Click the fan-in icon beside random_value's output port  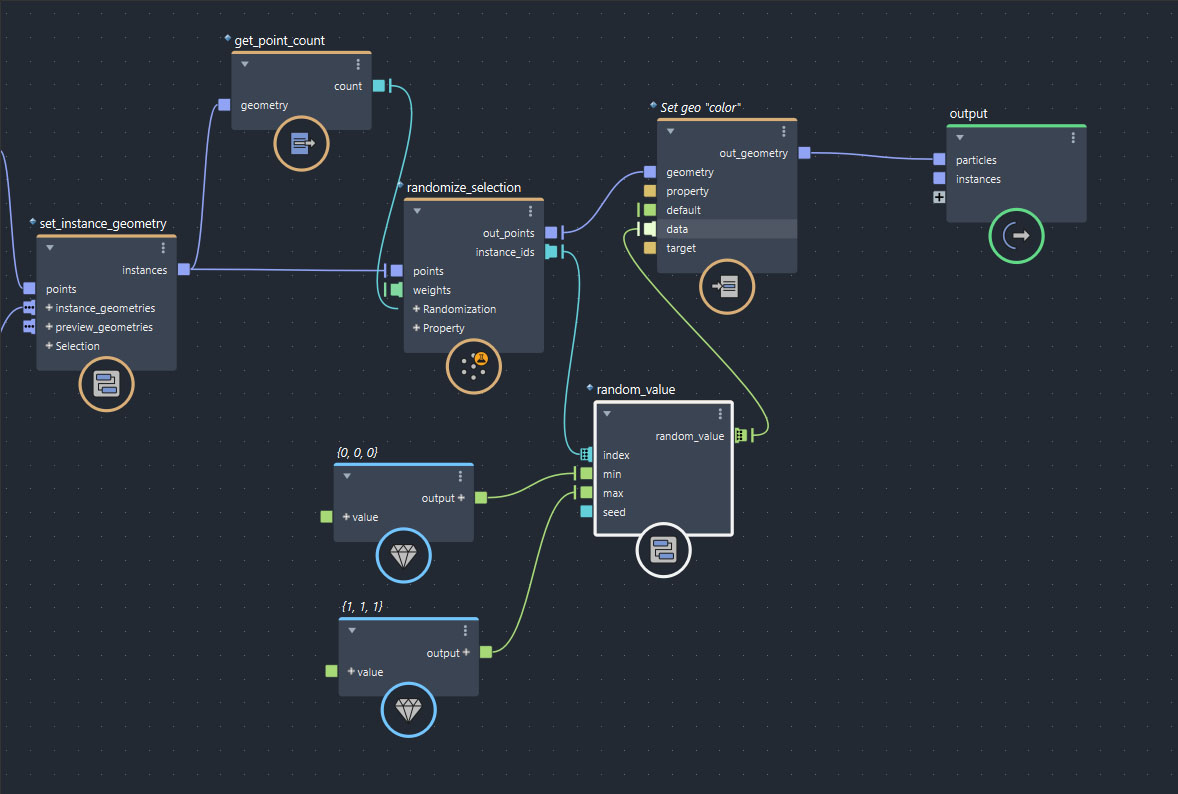[x=740, y=435]
